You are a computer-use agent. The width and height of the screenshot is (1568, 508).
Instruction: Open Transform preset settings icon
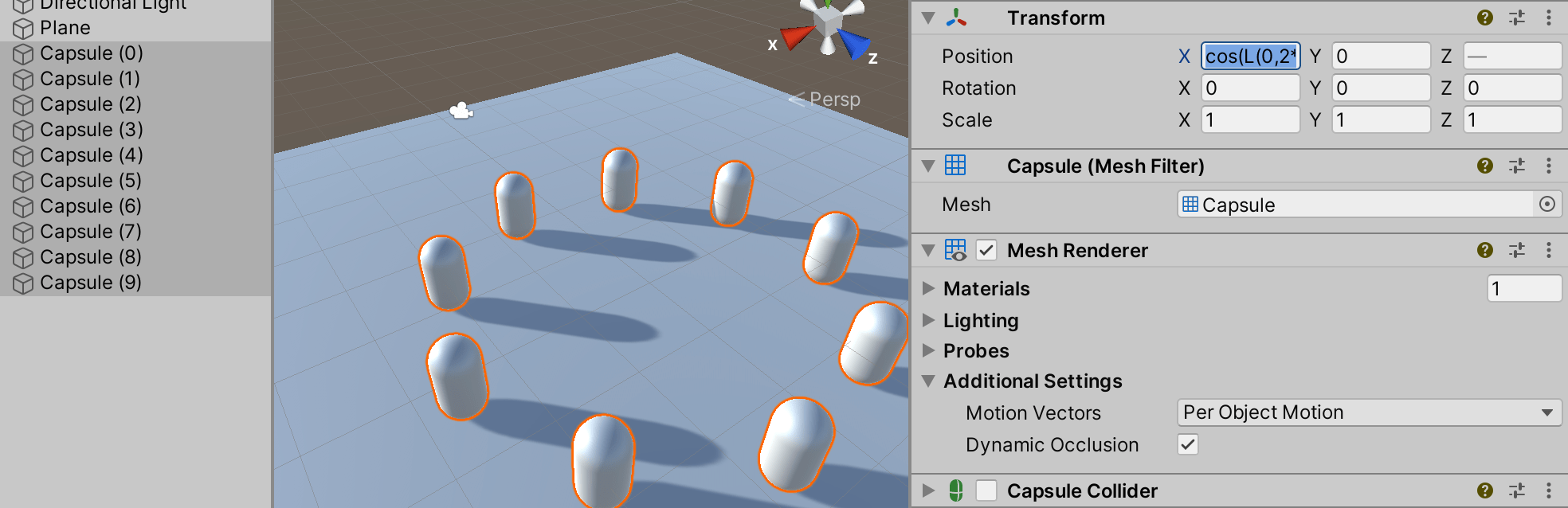point(1517,18)
